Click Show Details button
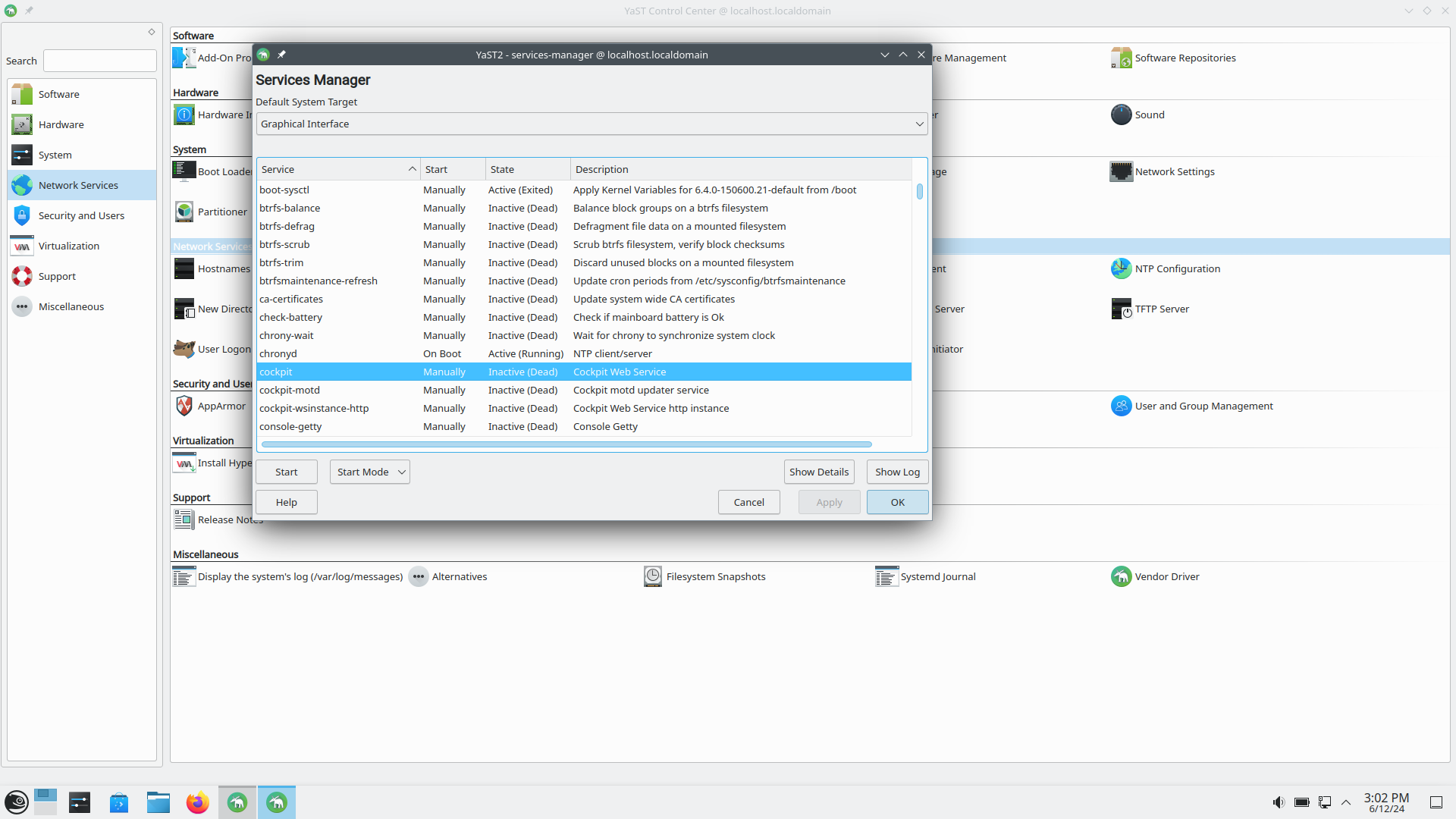Viewport: 1456px width, 819px height. click(x=819, y=472)
